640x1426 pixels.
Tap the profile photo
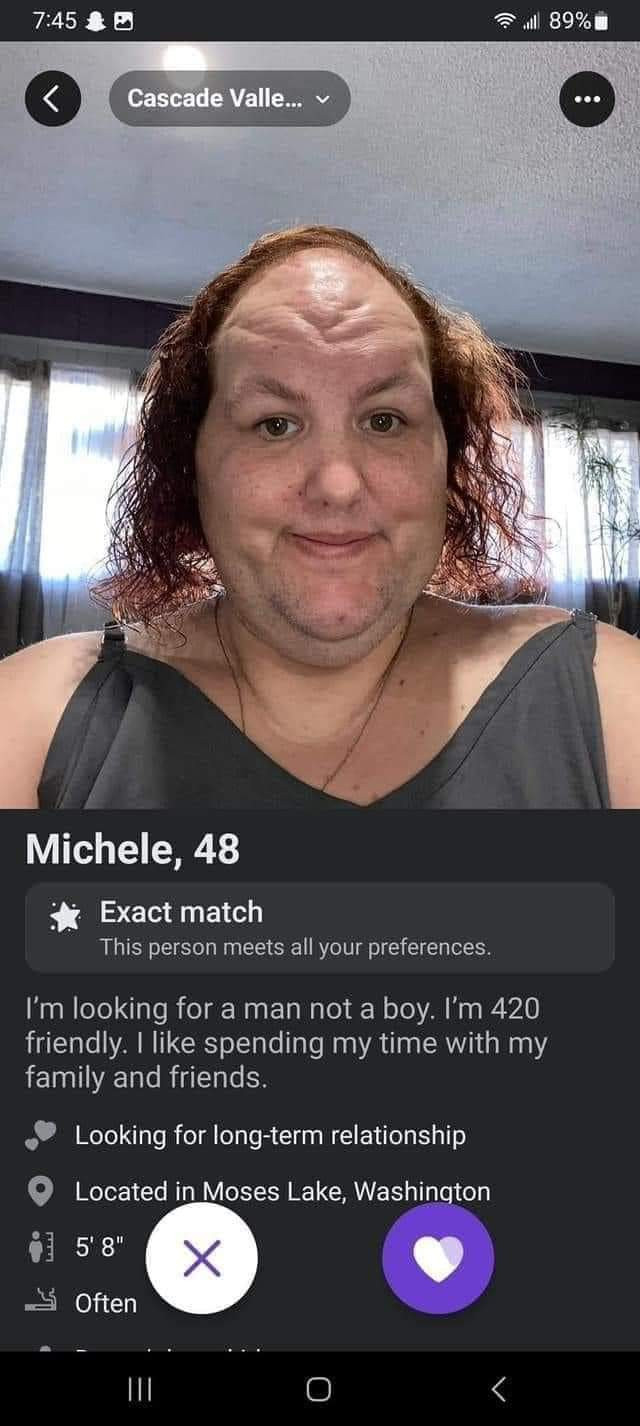coord(320,425)
